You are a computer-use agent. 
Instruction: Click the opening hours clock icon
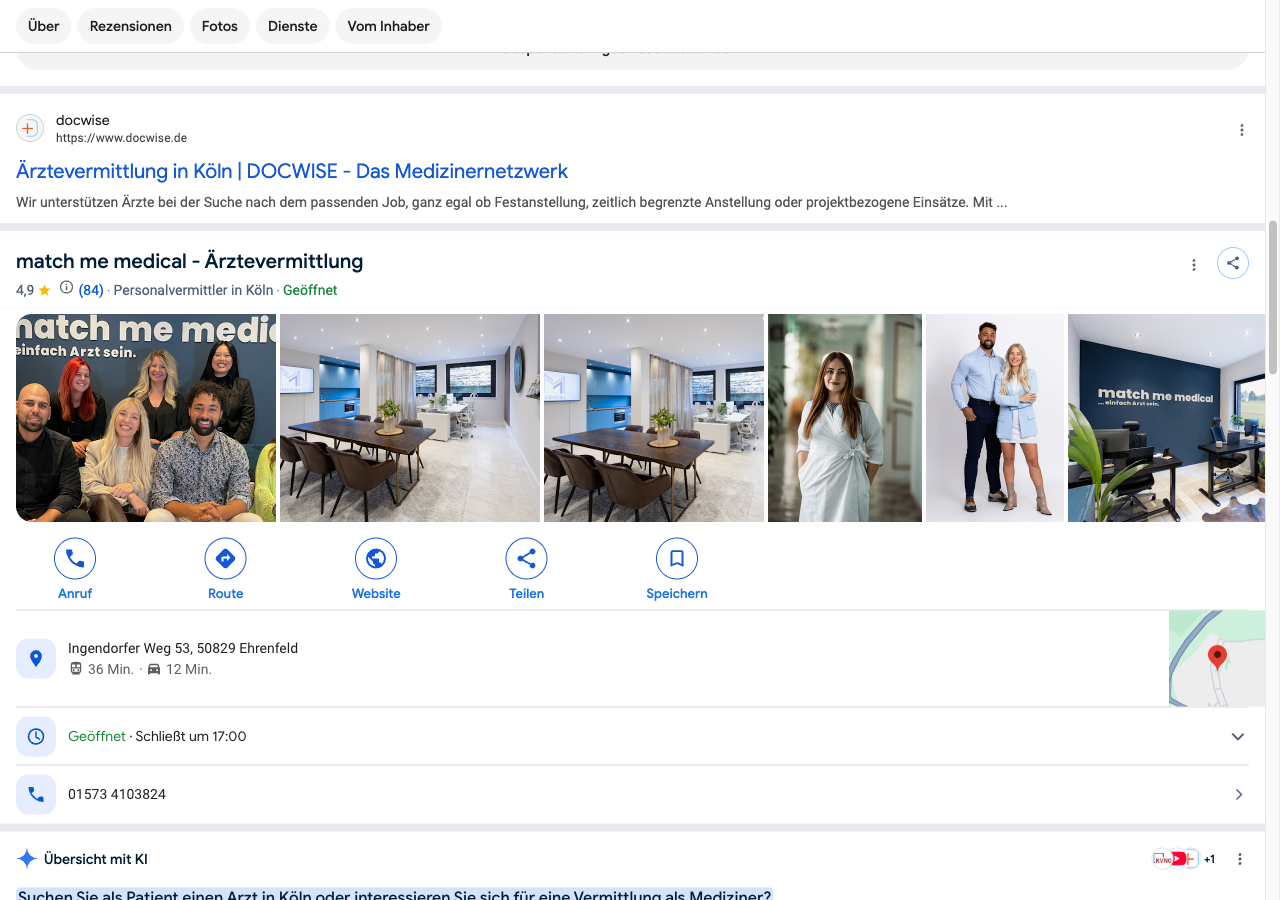pos(36,736)
